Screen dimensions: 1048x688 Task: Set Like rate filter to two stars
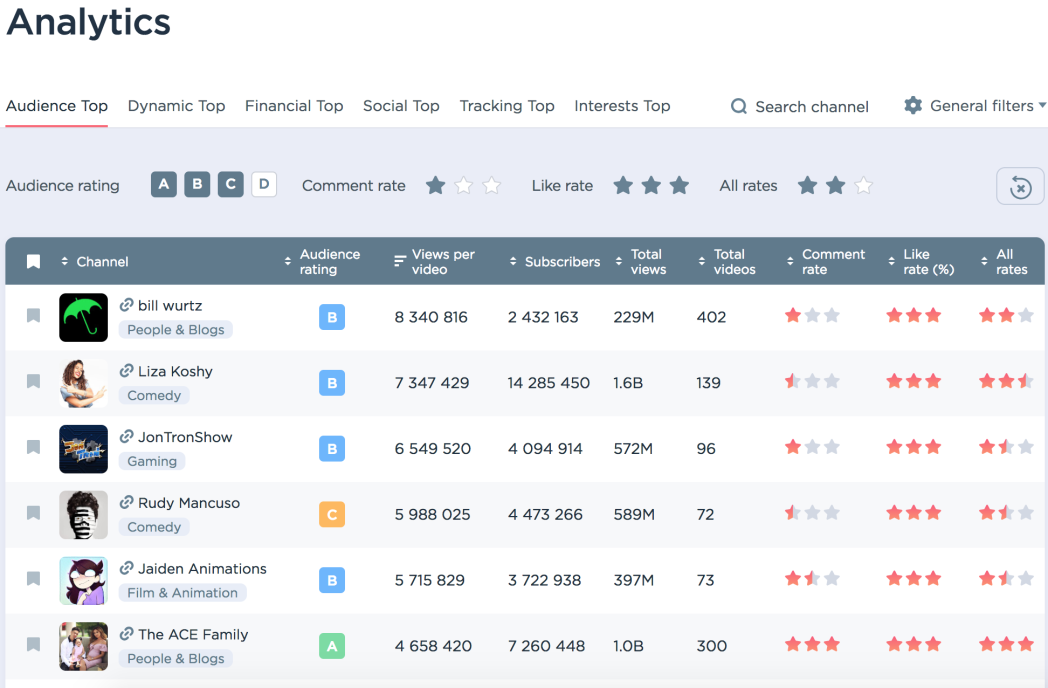(651, 185)
